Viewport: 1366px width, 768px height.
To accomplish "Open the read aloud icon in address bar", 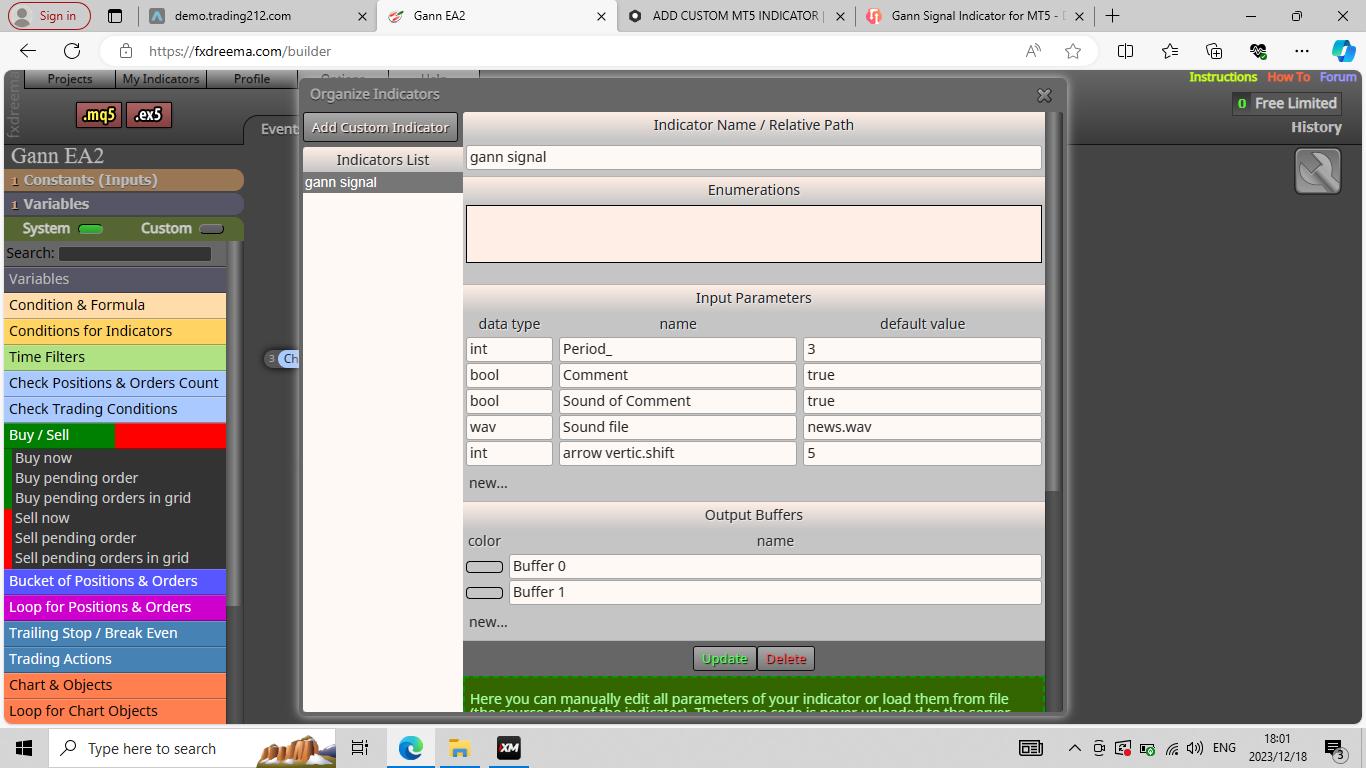I will (1033, 51).
